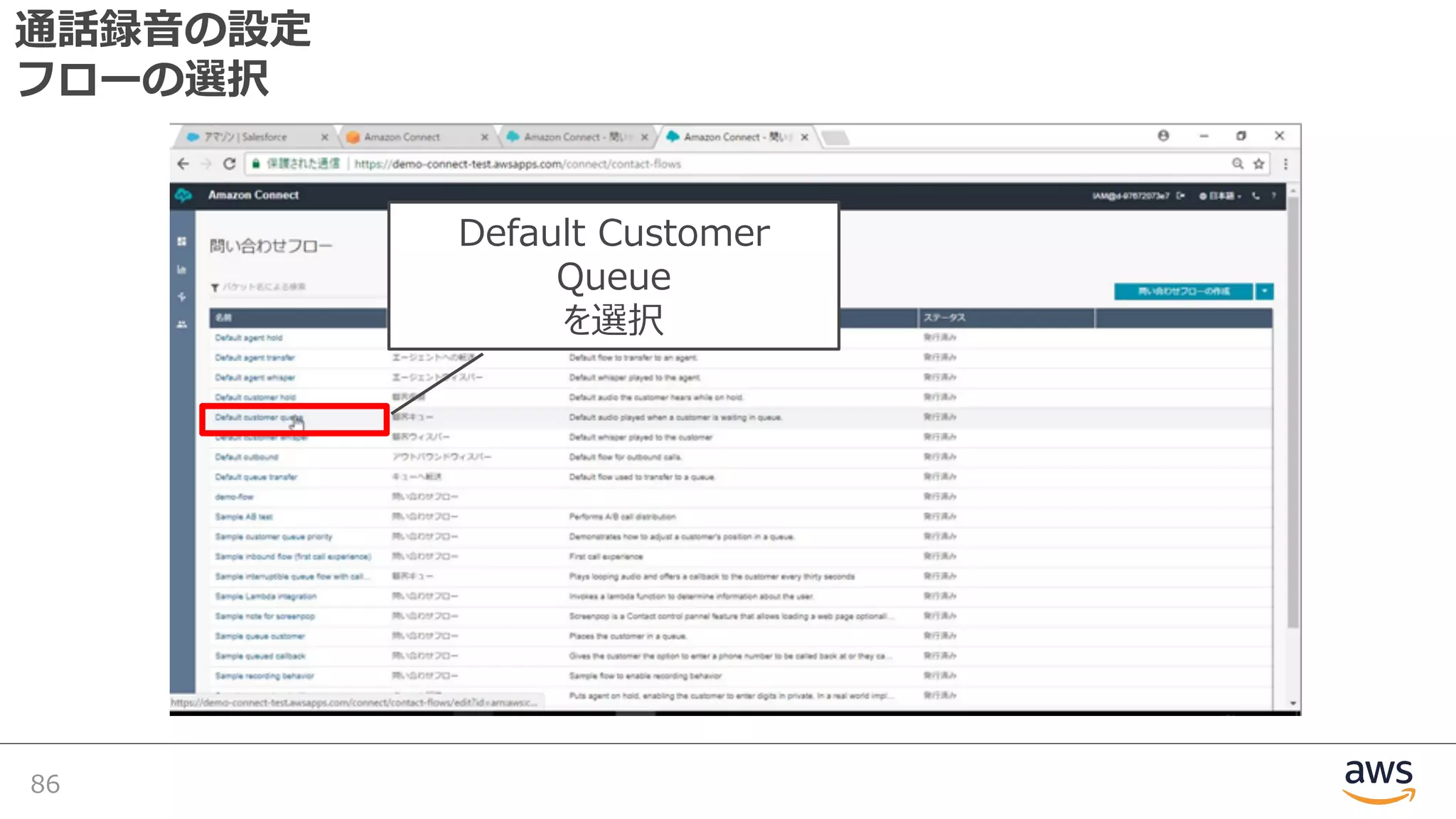Open the users sidebar icon
The height and width of the screenshot is (819, 1456).
point(182,324)
